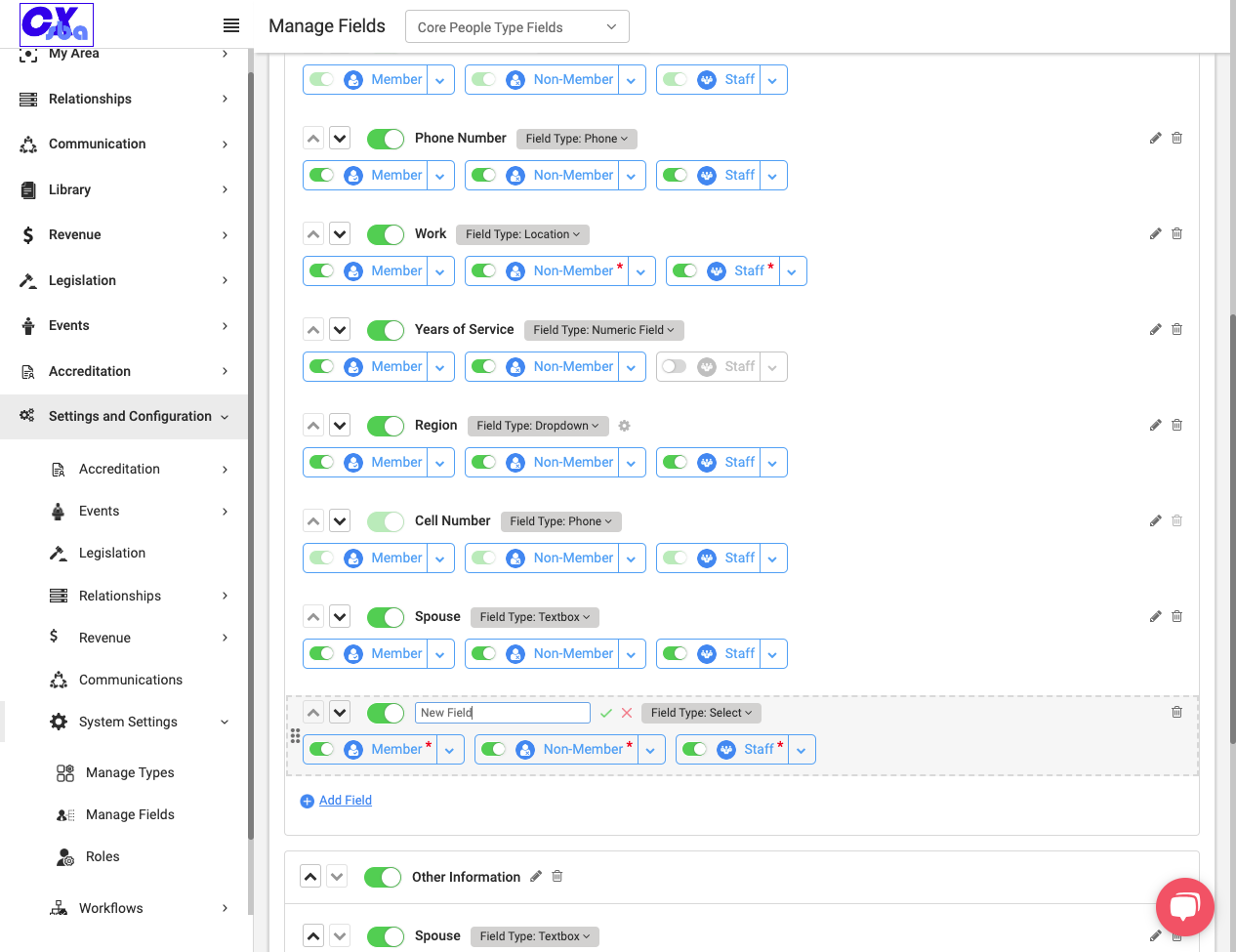Image resolution: width=1236 pixels, height=952 pixels.
Task: Collapse Settings and Configuration menu
Action: tap(124, 416)
